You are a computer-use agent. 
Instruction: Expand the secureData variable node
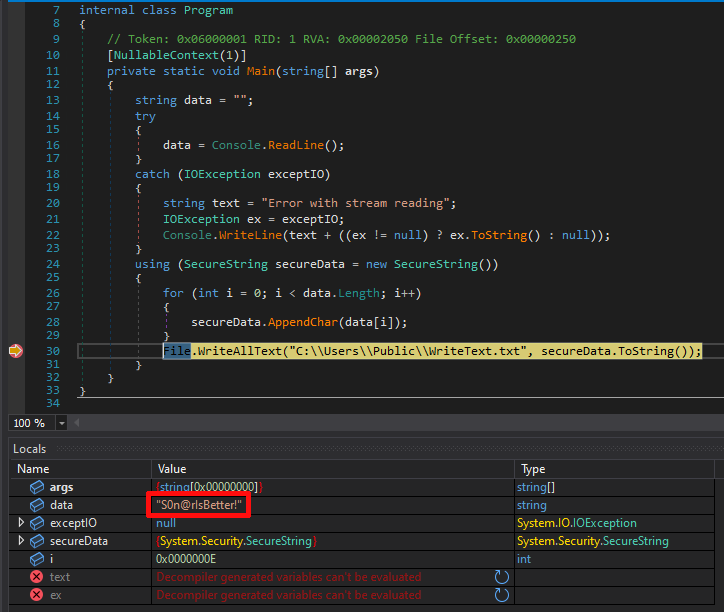coord(22,541)
